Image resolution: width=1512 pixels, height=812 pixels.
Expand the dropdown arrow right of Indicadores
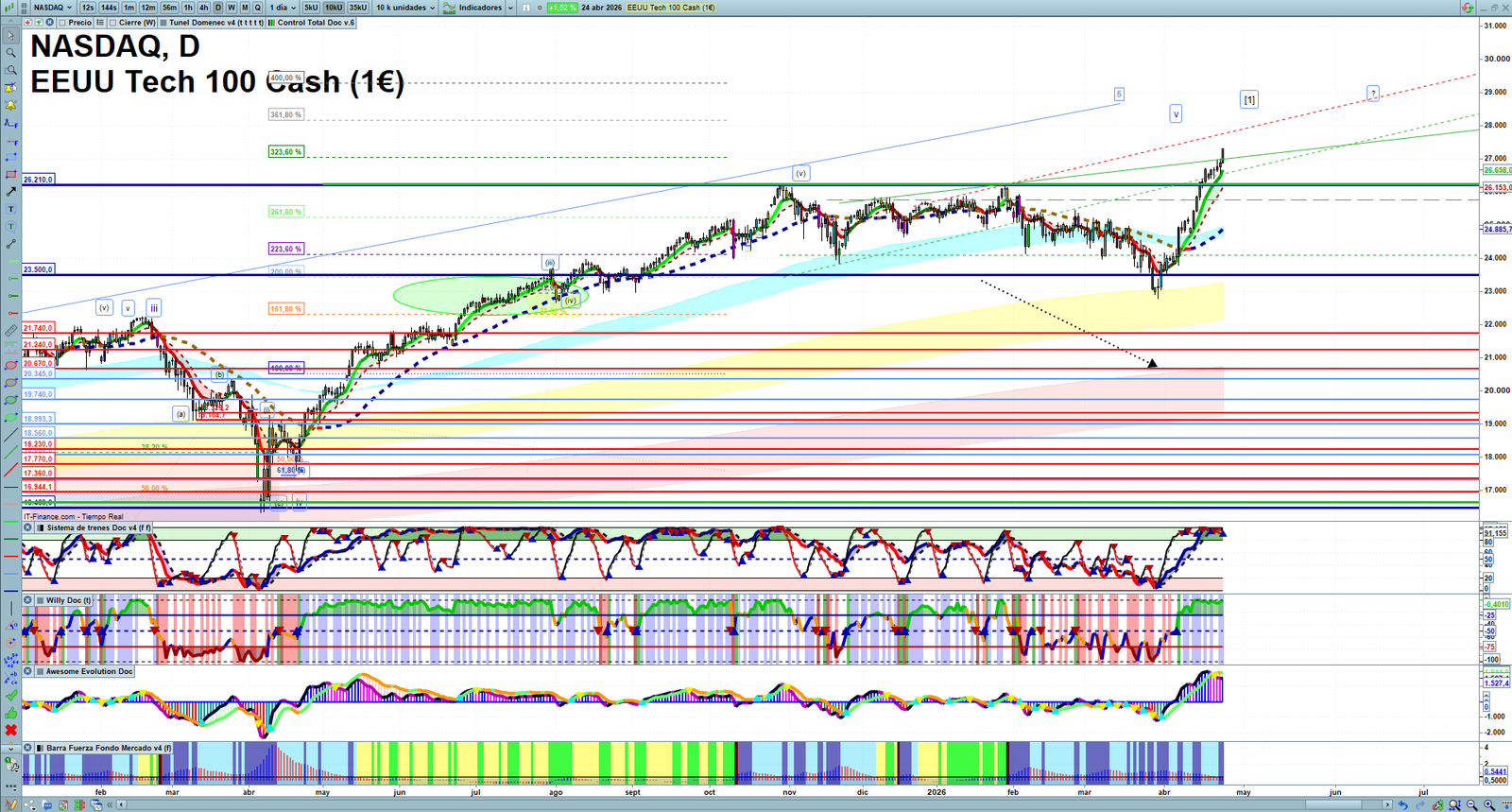(x=510, y=8)
